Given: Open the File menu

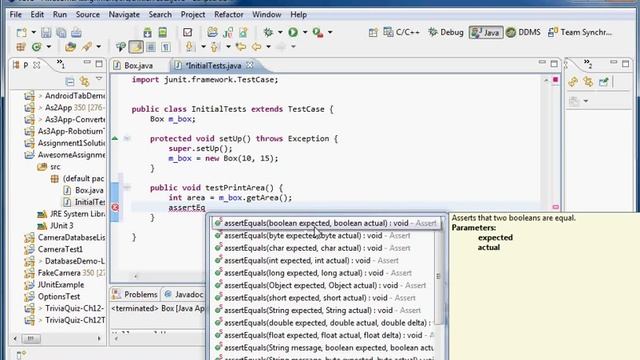Looking at the screenshot, I should tap(16, 15).
